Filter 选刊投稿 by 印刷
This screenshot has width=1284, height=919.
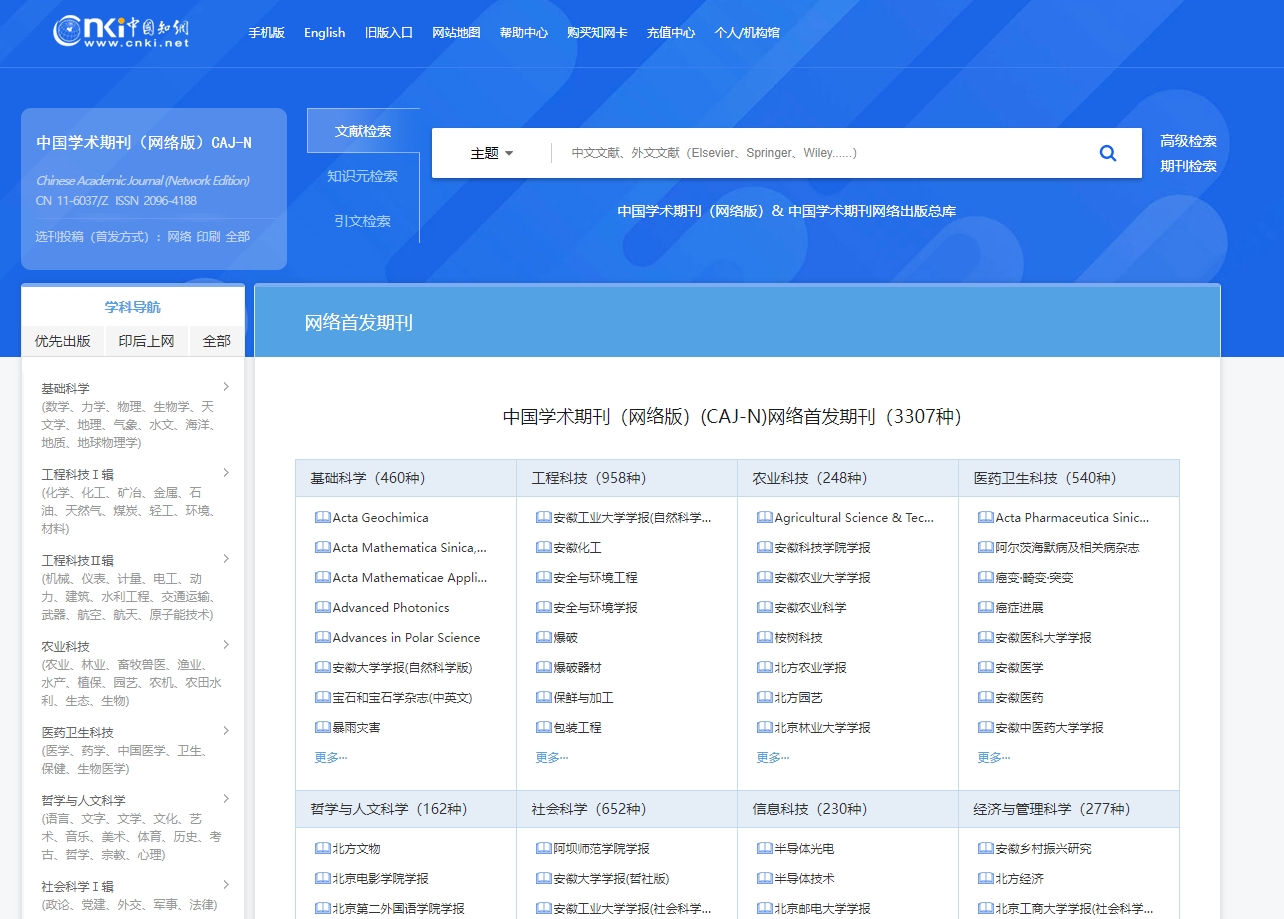[208, 237]
